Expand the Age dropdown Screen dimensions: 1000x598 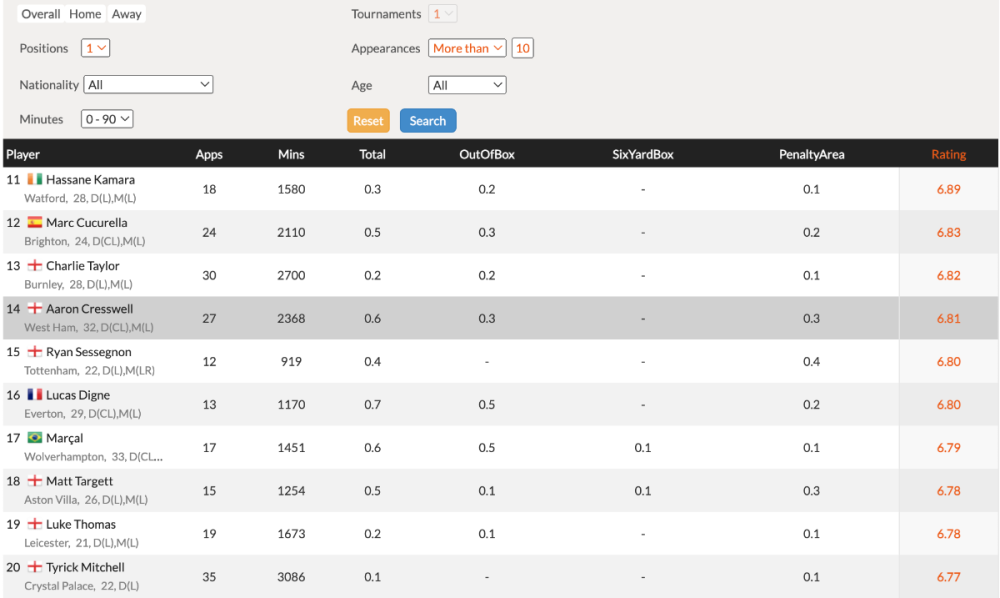pos(467,85)
